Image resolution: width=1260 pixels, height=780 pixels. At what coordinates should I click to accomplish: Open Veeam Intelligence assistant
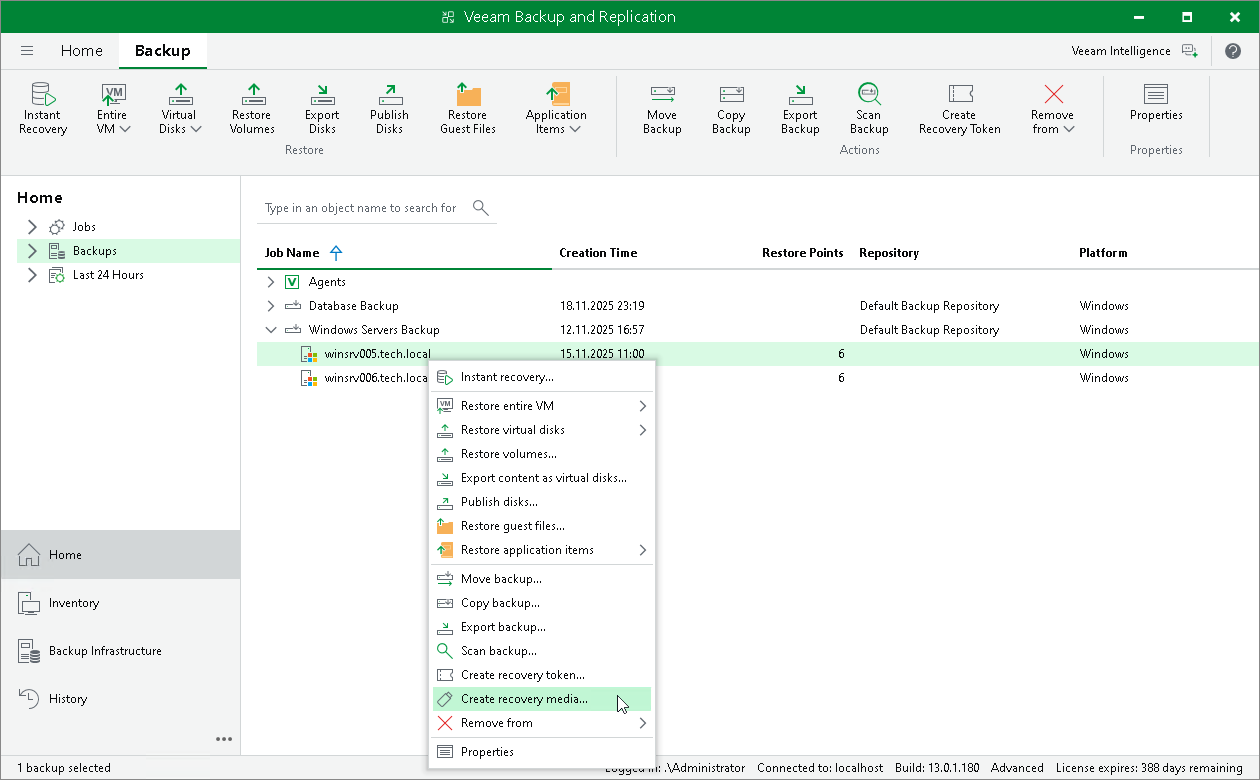coord(1134,51)
